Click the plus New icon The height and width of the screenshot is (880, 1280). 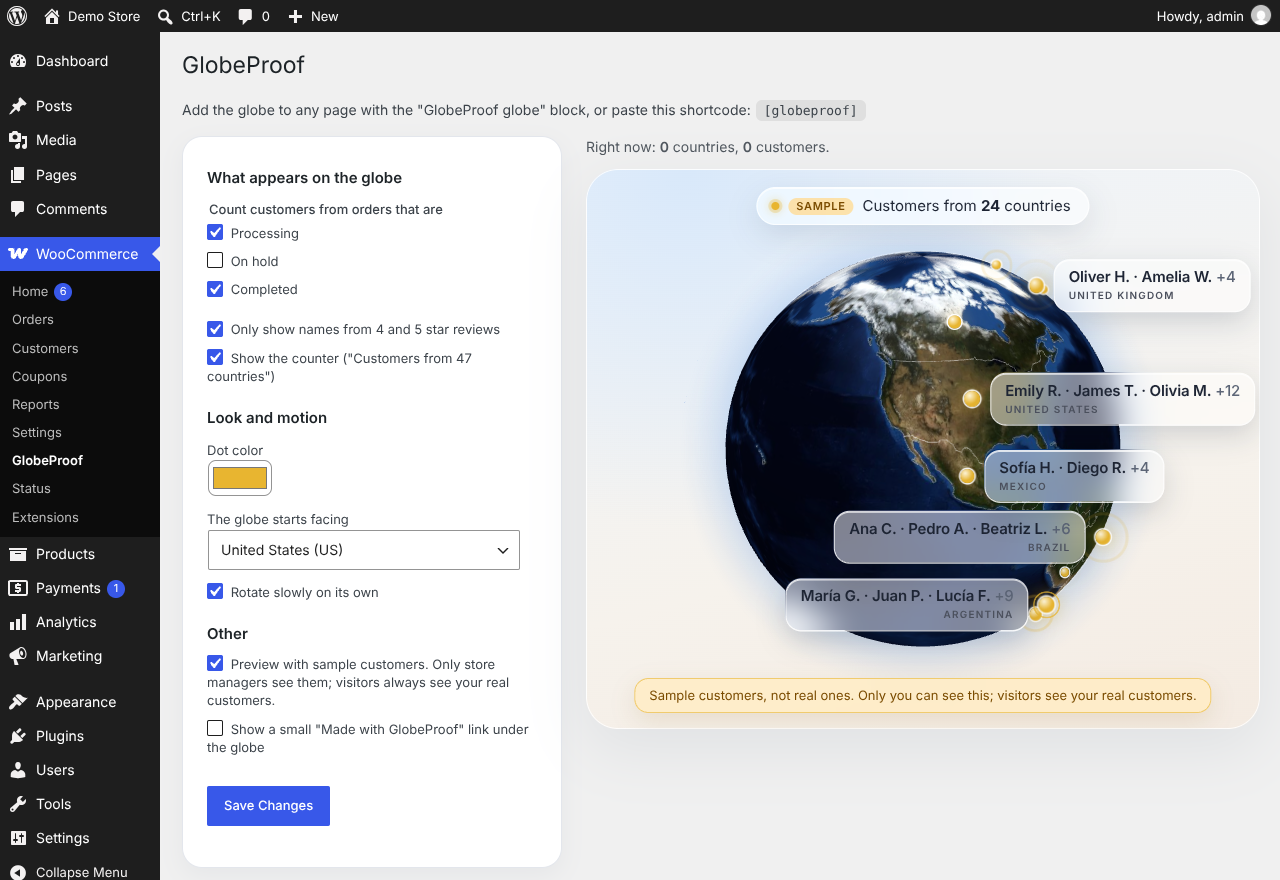coord(295,16)
